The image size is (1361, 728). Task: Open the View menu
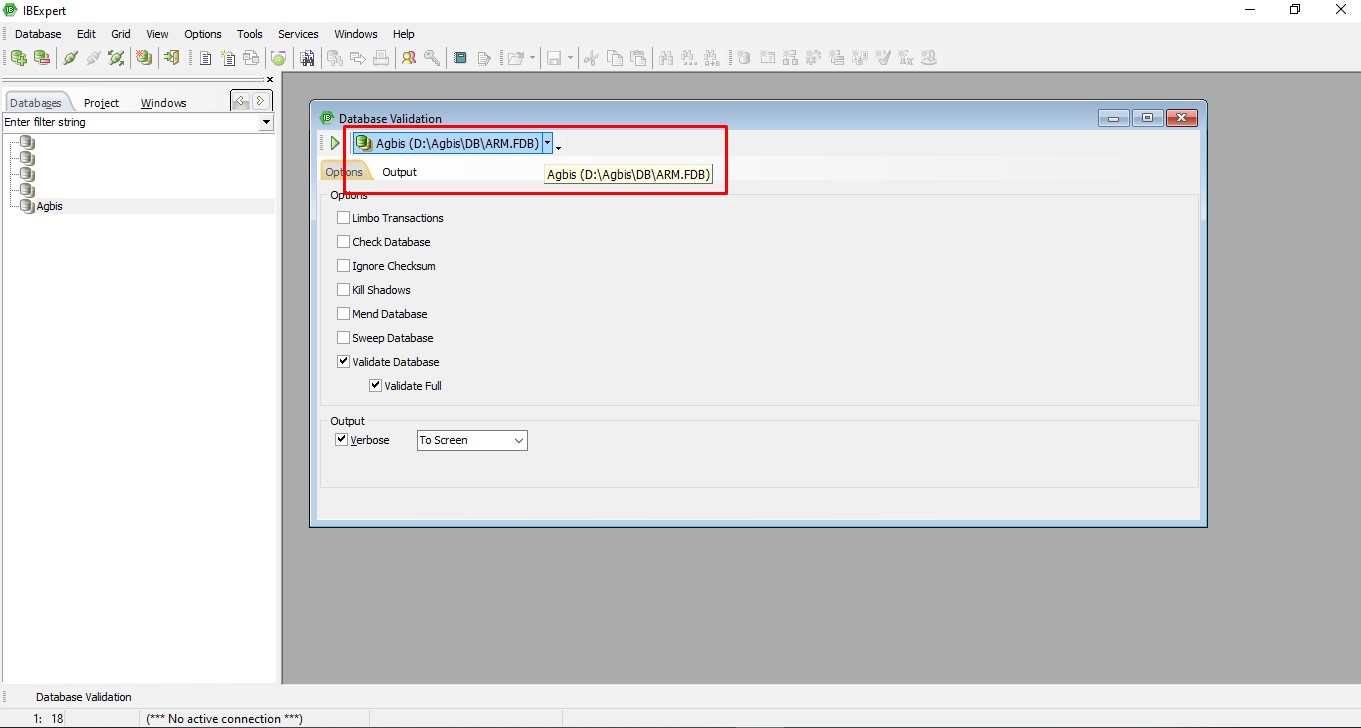coord(157,34)
